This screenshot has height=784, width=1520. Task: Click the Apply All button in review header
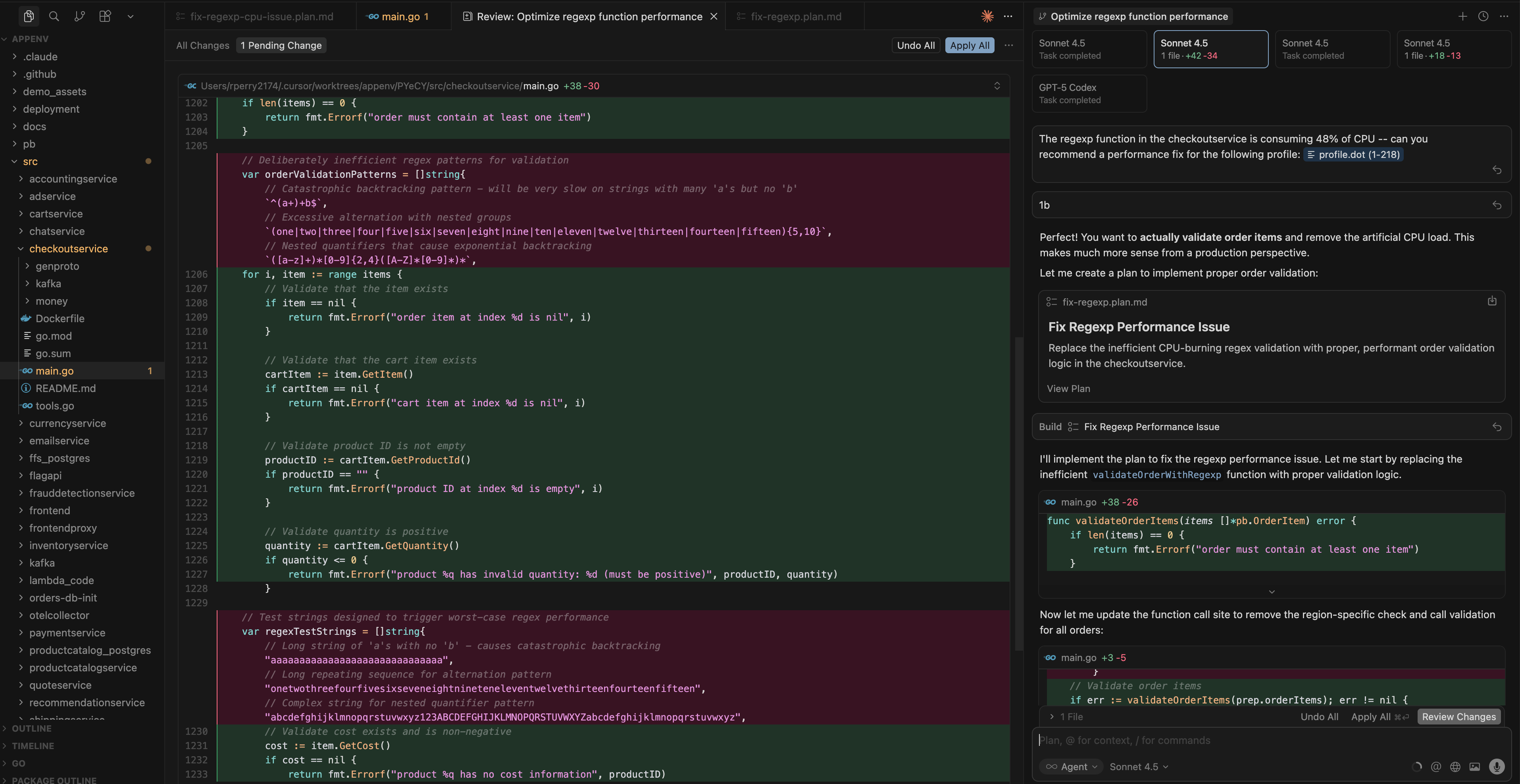point(970,45)
